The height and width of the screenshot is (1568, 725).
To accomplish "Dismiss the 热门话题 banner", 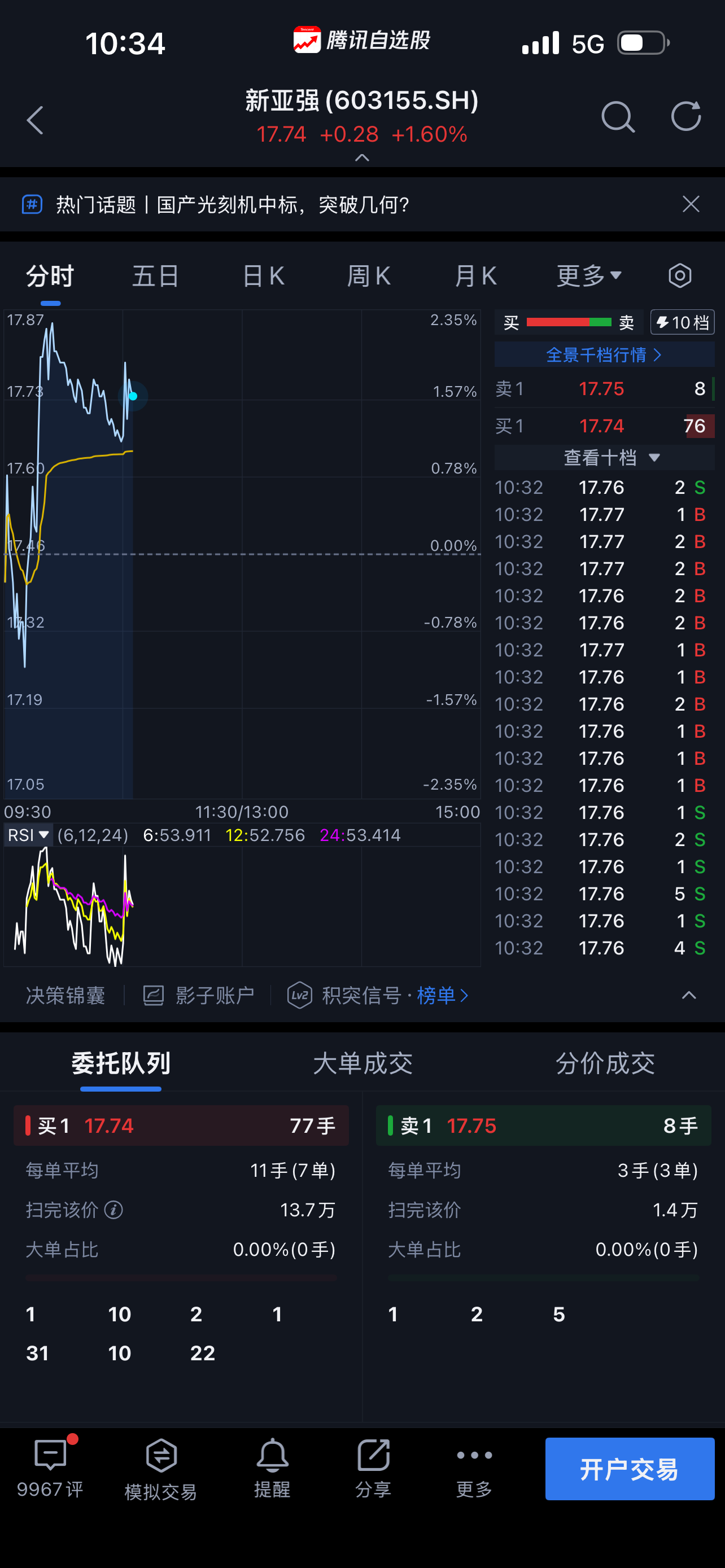I will tap(691, 204).
